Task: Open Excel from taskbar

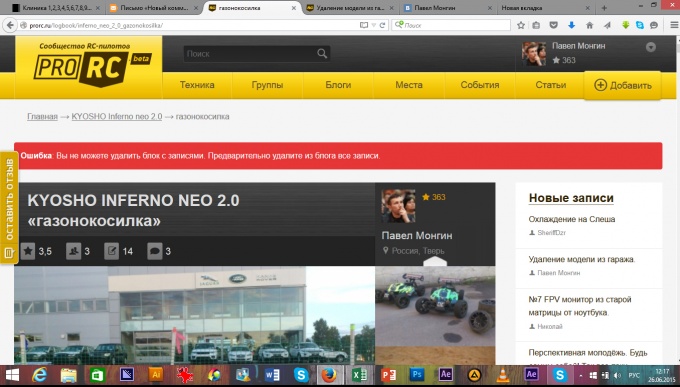Action: tap(359, 375)
